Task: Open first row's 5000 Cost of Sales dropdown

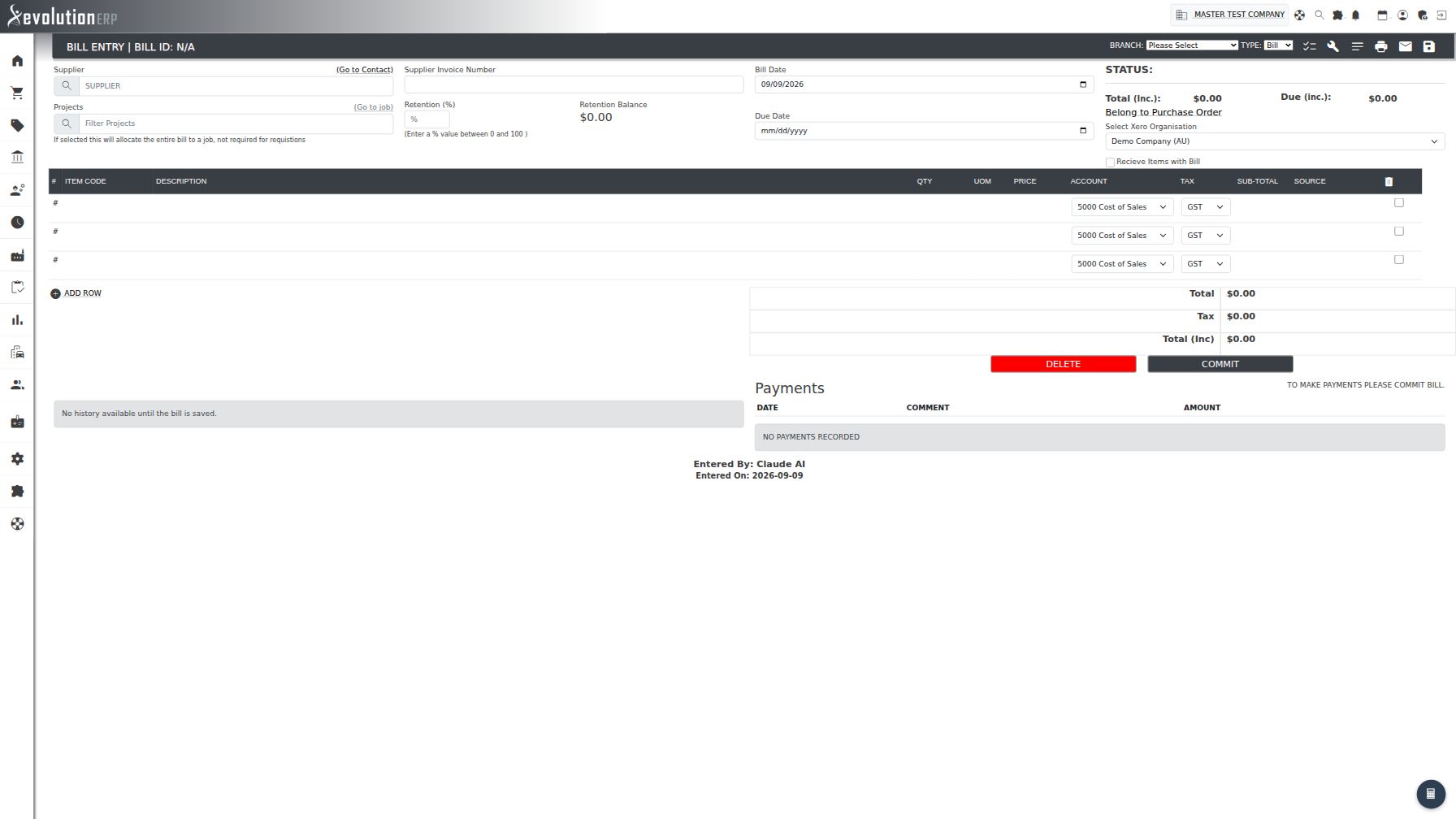Action: click(x=1122, y=207)
